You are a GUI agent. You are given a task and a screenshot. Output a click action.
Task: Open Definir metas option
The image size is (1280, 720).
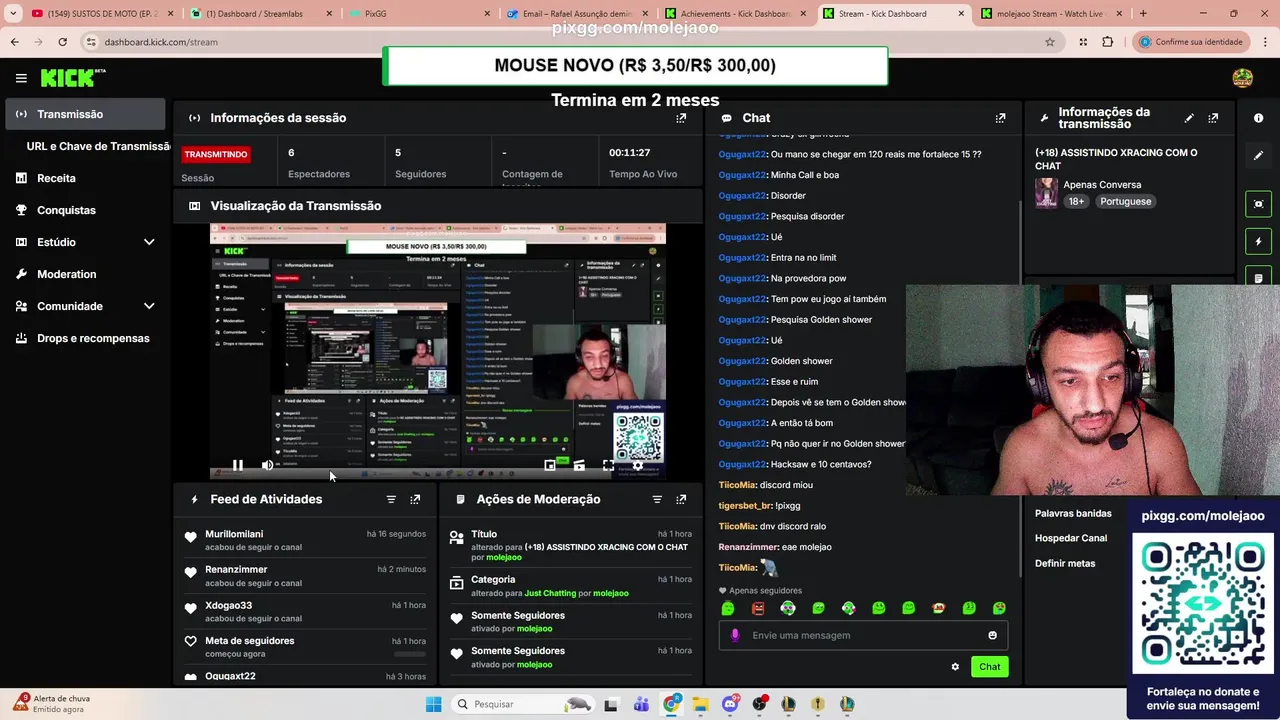[x=1065, y=563]
